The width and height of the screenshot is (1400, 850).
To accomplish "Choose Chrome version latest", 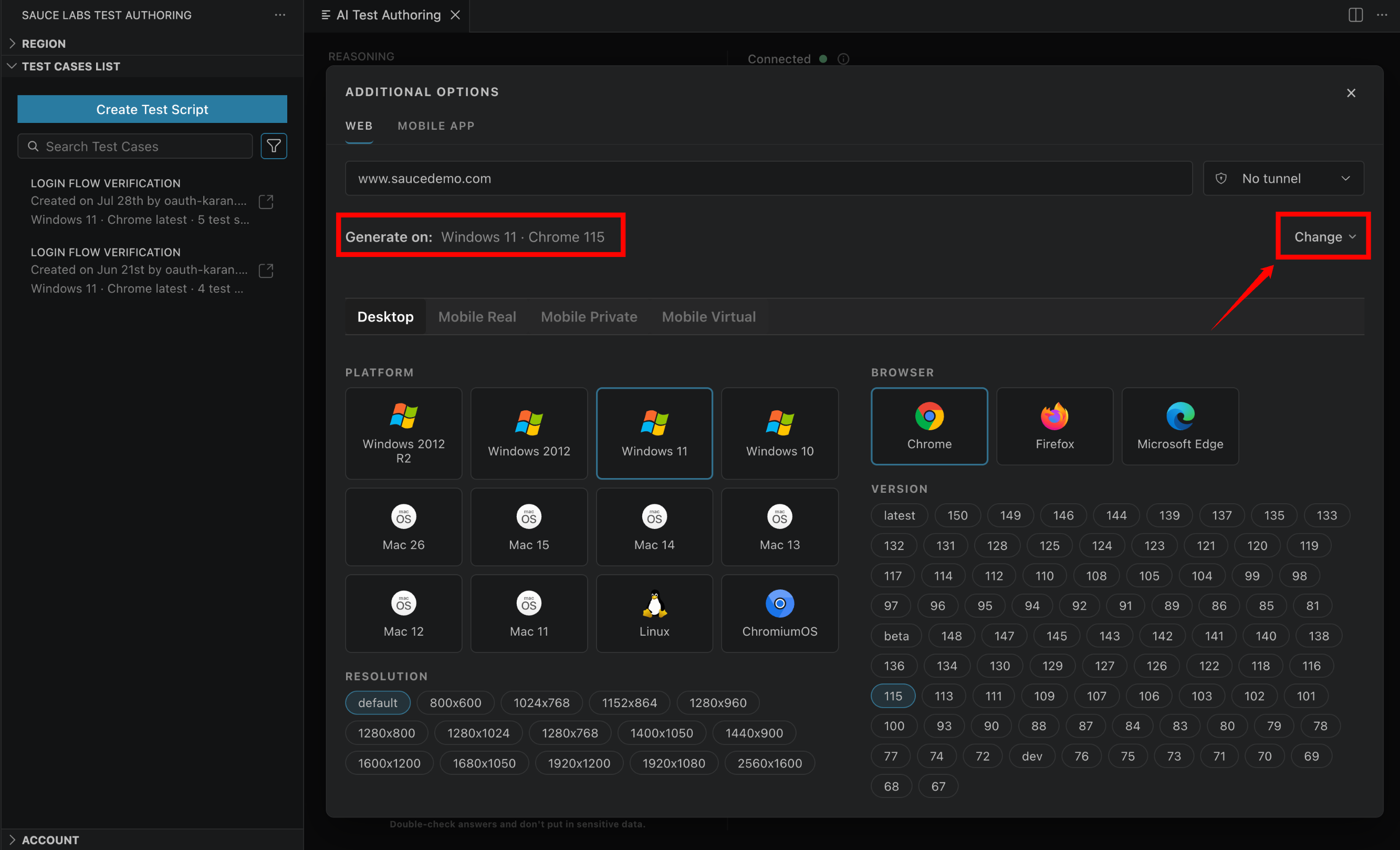I will coord(900,515).
